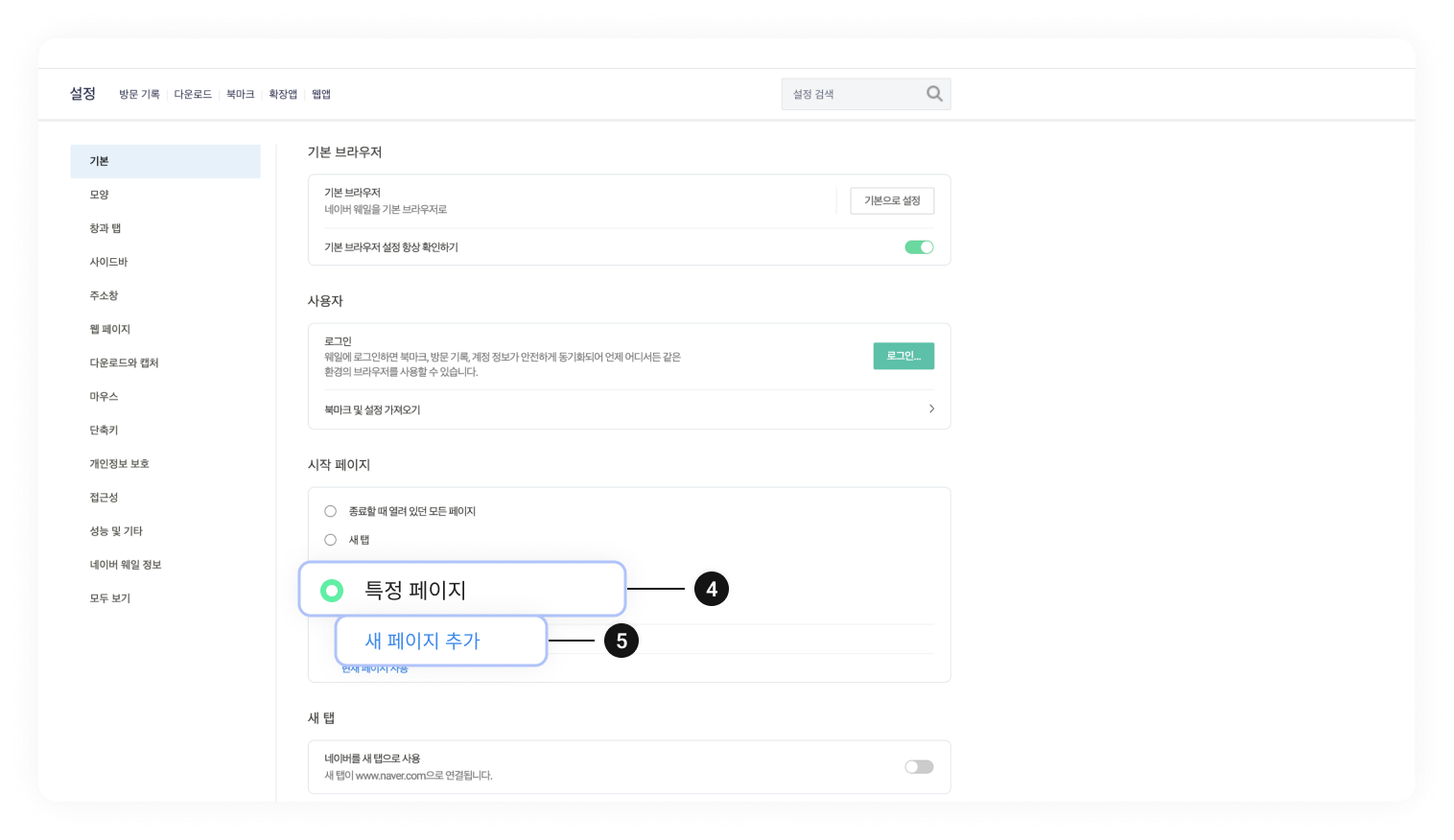Click the 새 페이지 추가 link
This screenshot has width=1454, height=840.
[x=423, y=641]
